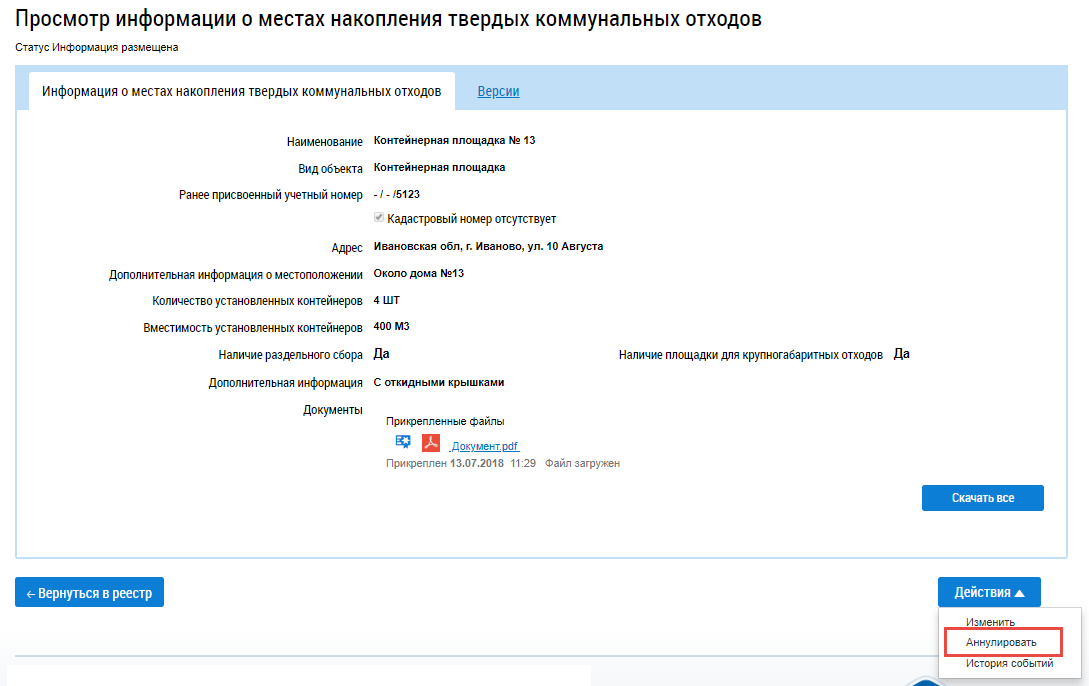The image size is (1089, 686).
Task: Click the signature icon next to Документ.pdf
Action: click(x=403, y=442)
